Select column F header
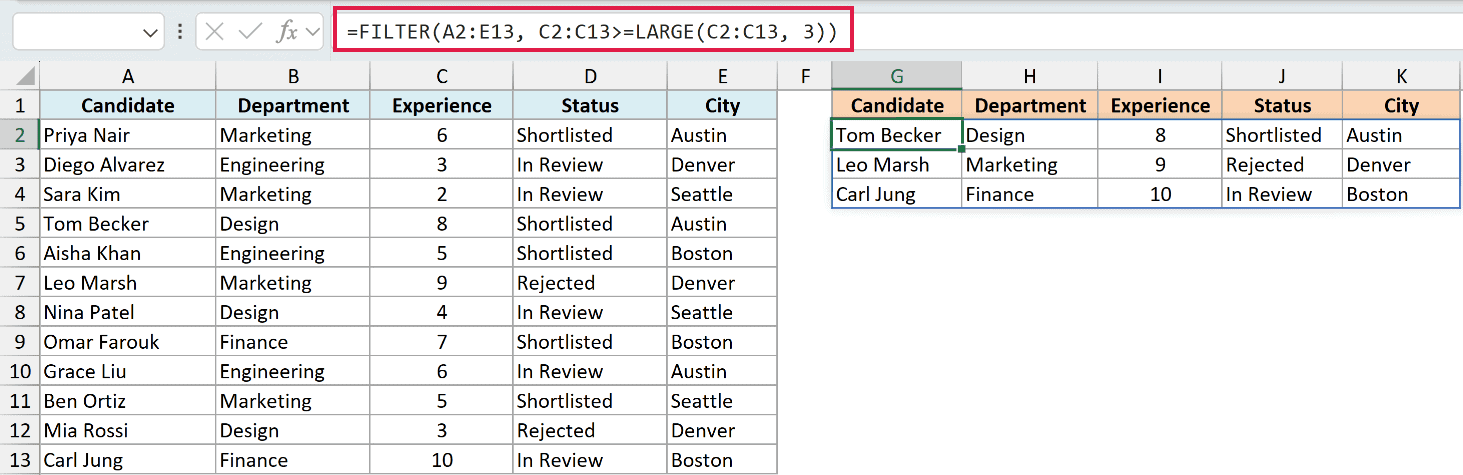This screenshot has width=1463, height=475. pos(804,76)
